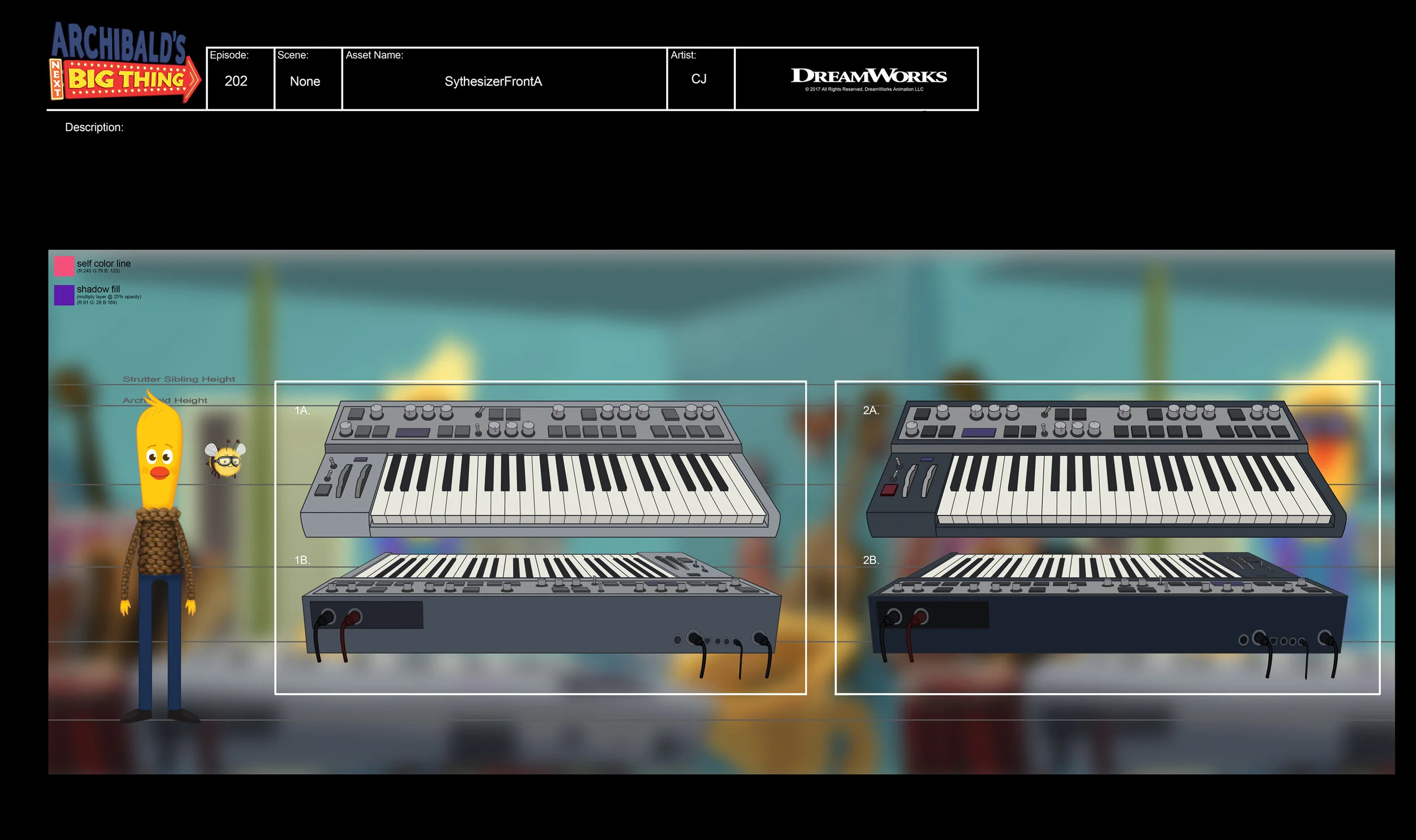Select the pink self color line swatch
Image resolution: width=1416 pixels, height=840 pixels.
click(x=63, y=265)
